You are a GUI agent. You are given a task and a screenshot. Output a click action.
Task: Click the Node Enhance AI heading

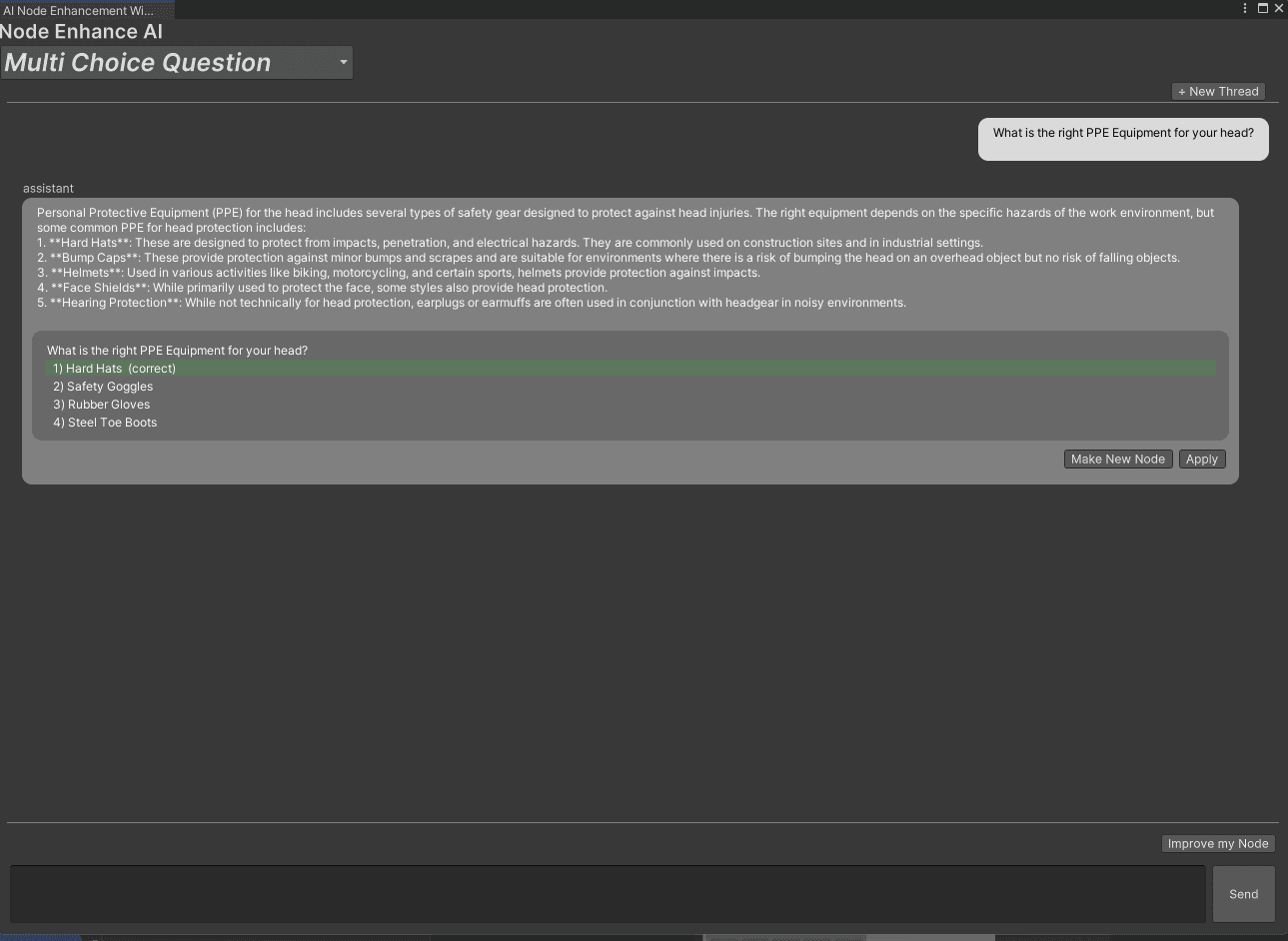pyautogui.click(x=81, y=31)
